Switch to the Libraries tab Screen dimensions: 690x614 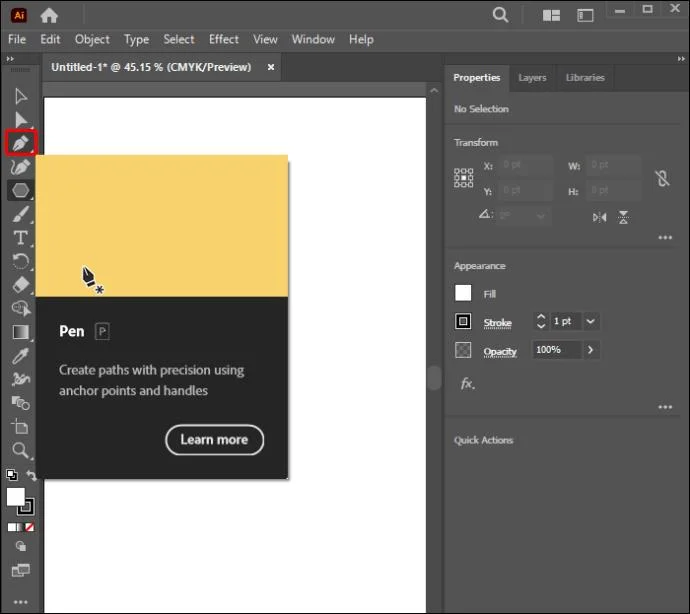585,78
